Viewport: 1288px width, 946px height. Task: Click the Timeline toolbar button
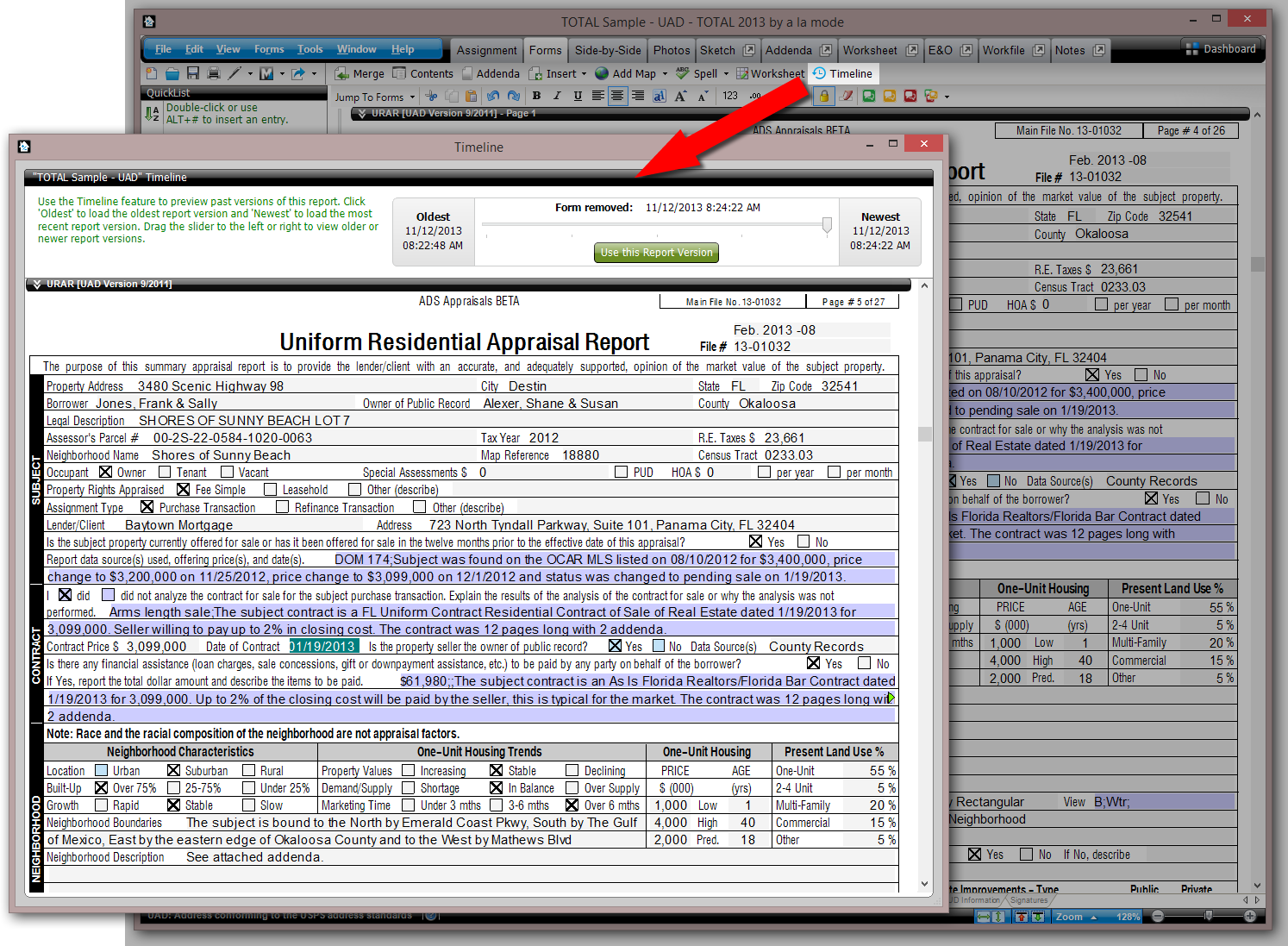842,74
